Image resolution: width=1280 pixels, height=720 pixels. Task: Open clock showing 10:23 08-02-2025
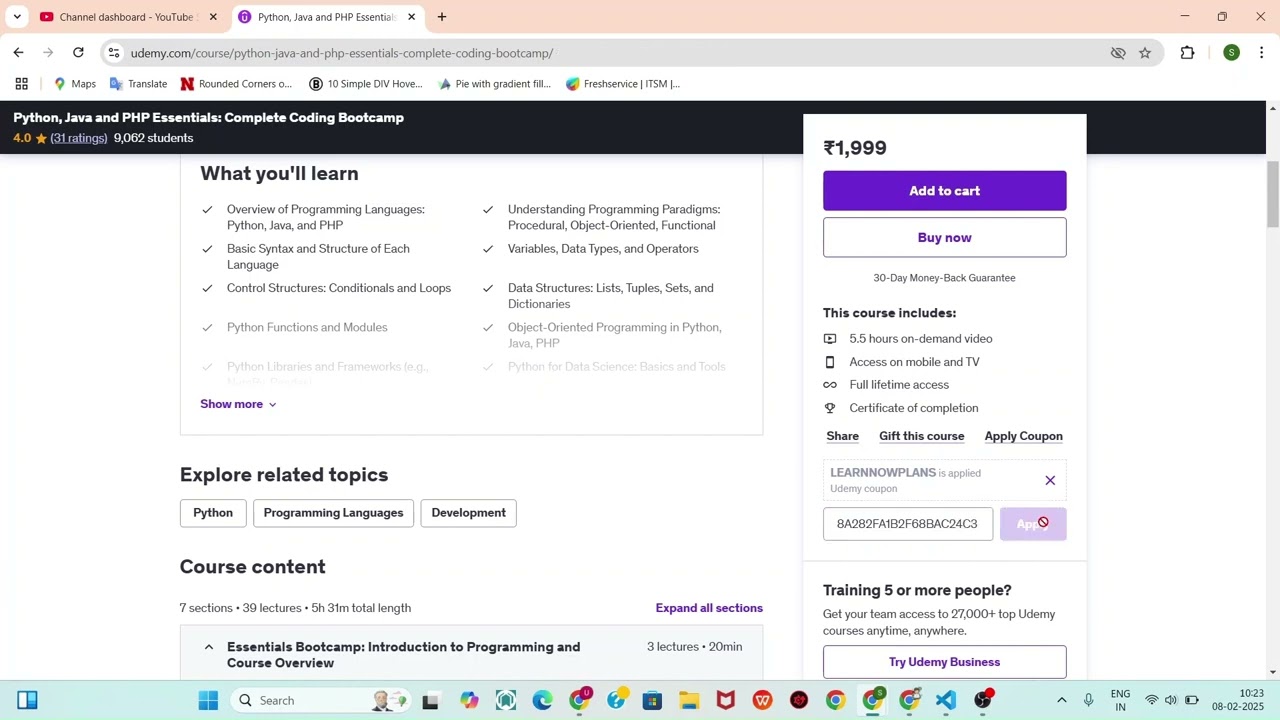click(1238, 700)
